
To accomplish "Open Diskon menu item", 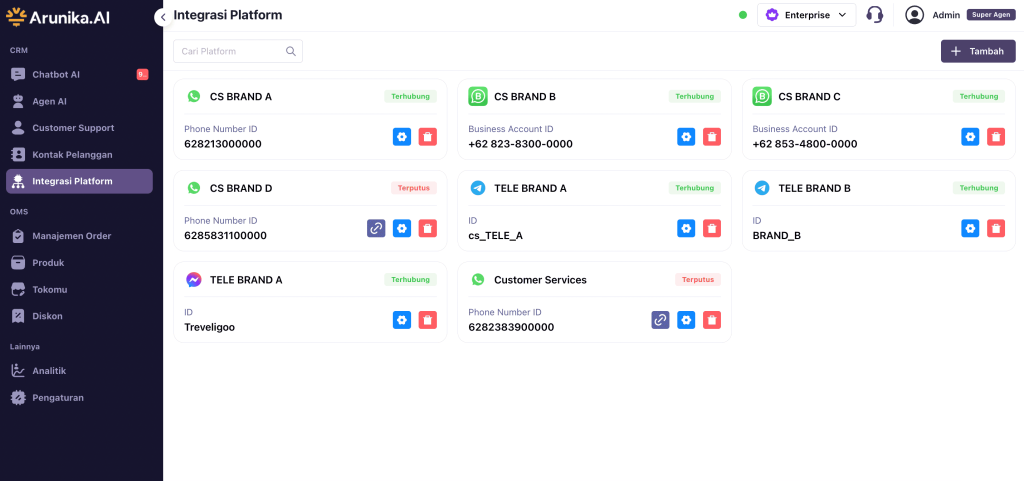I will 79,316.
